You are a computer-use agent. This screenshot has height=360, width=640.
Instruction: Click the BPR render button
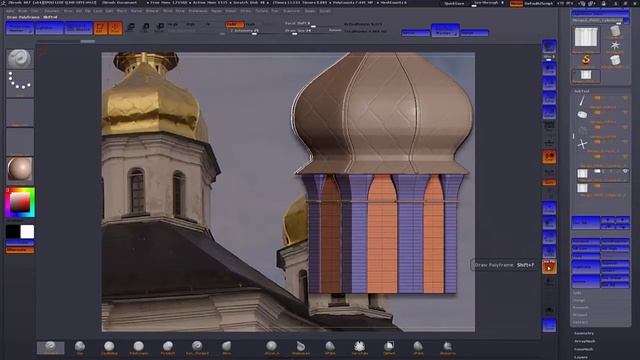549,47
